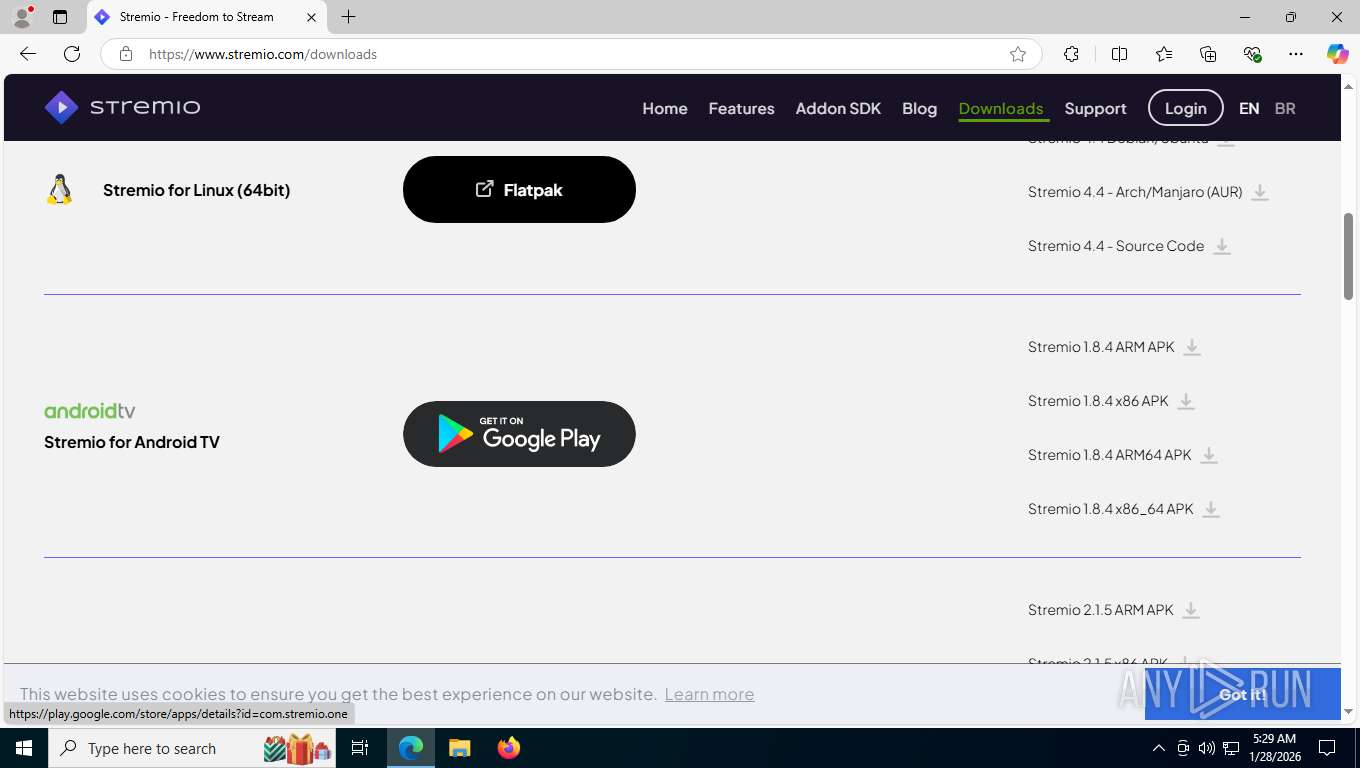Viewport: 1360px width, 768px height.
Task: Refresh the current page
Action: 72,54
